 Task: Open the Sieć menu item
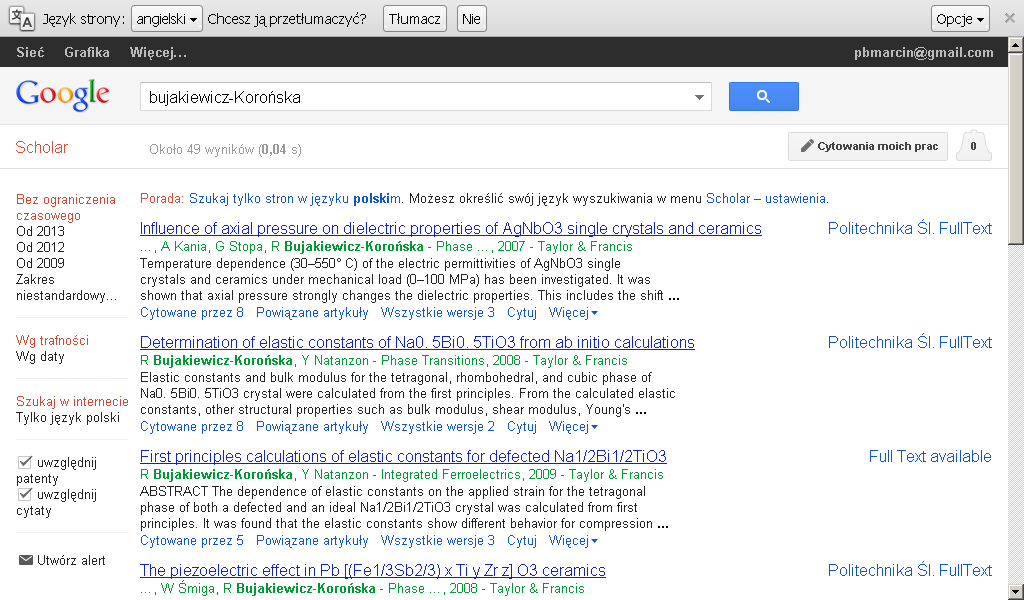pyautogui.click(x=30, y=52)
